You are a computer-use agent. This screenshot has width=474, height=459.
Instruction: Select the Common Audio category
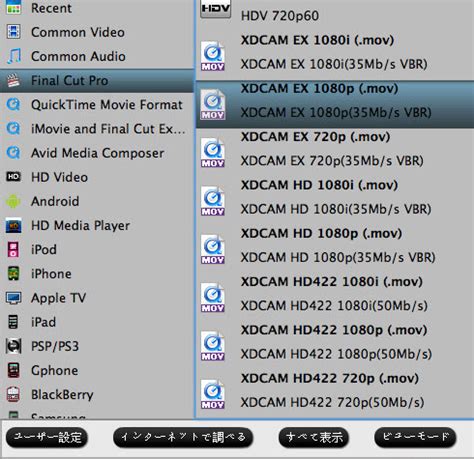pyautogui.click(x=78, y=56)
